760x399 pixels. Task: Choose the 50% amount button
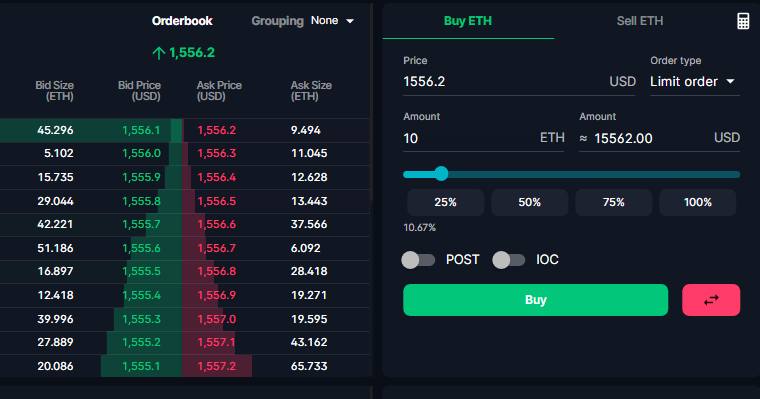click(x=529, y=202)
